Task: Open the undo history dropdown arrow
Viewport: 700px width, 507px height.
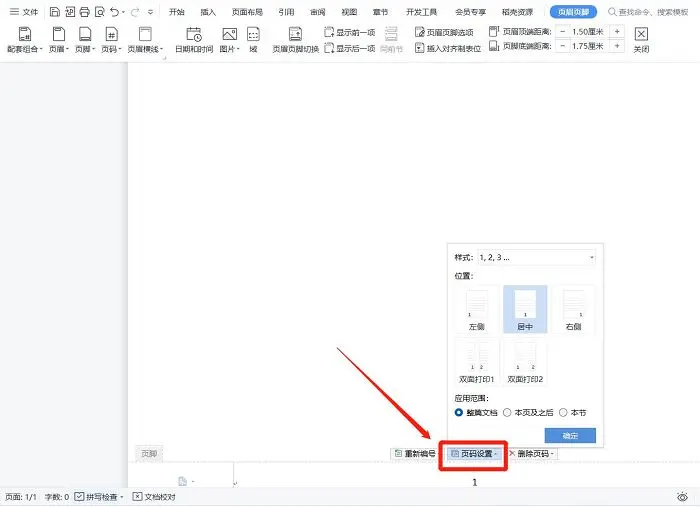Action: 123,12
